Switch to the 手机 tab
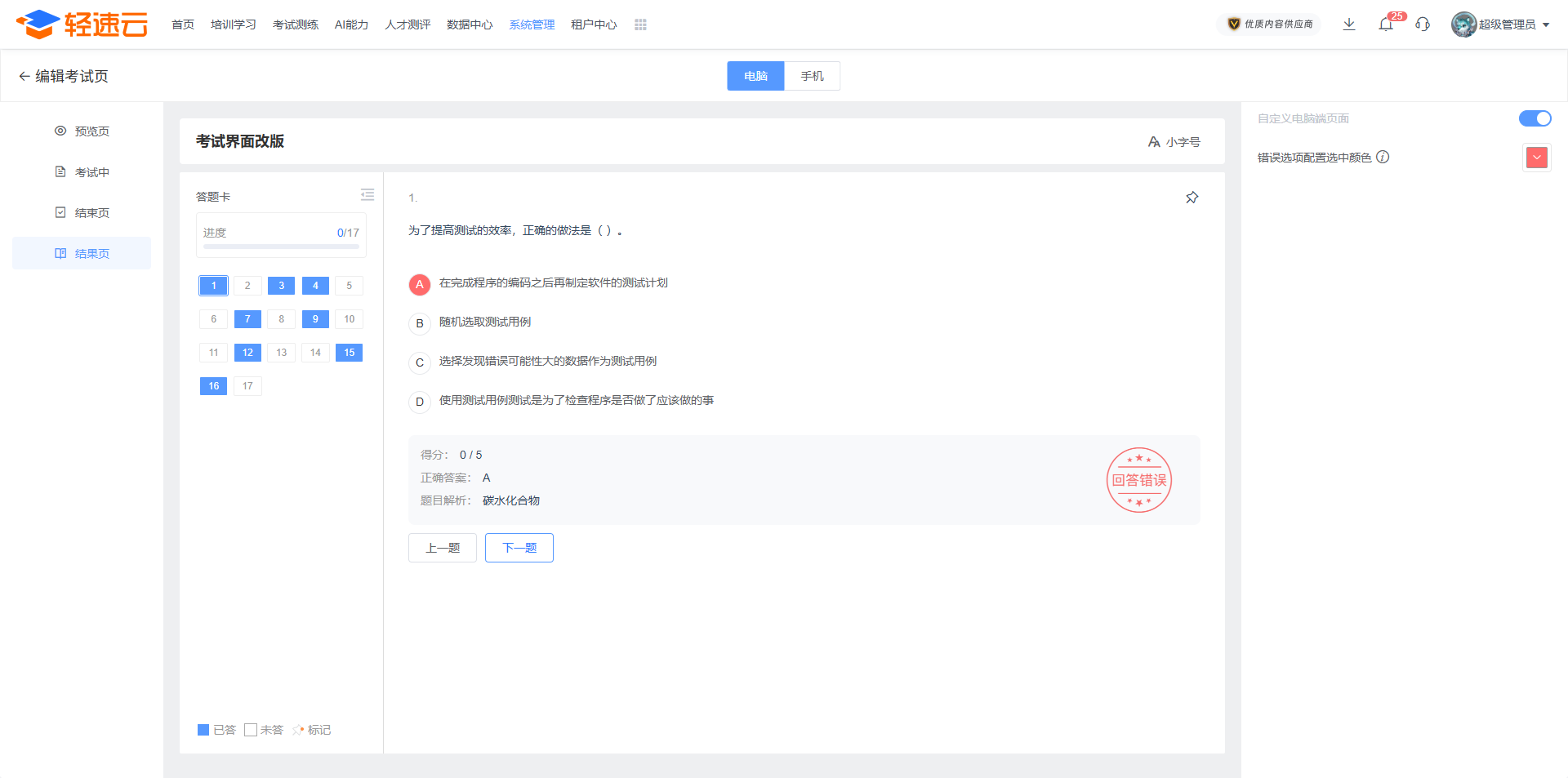This screenshot has width=1568, height=778. pos(812,76)
